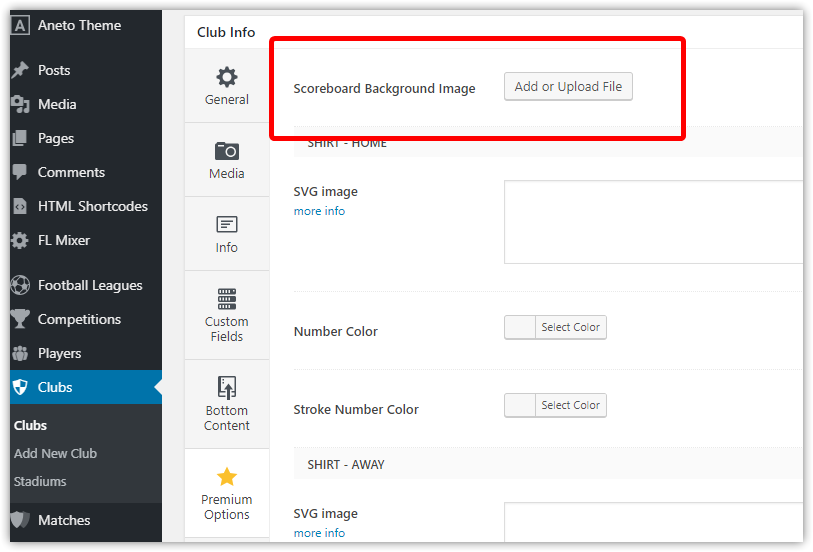Switch to the Media tab in Club Info

(227, 160)
